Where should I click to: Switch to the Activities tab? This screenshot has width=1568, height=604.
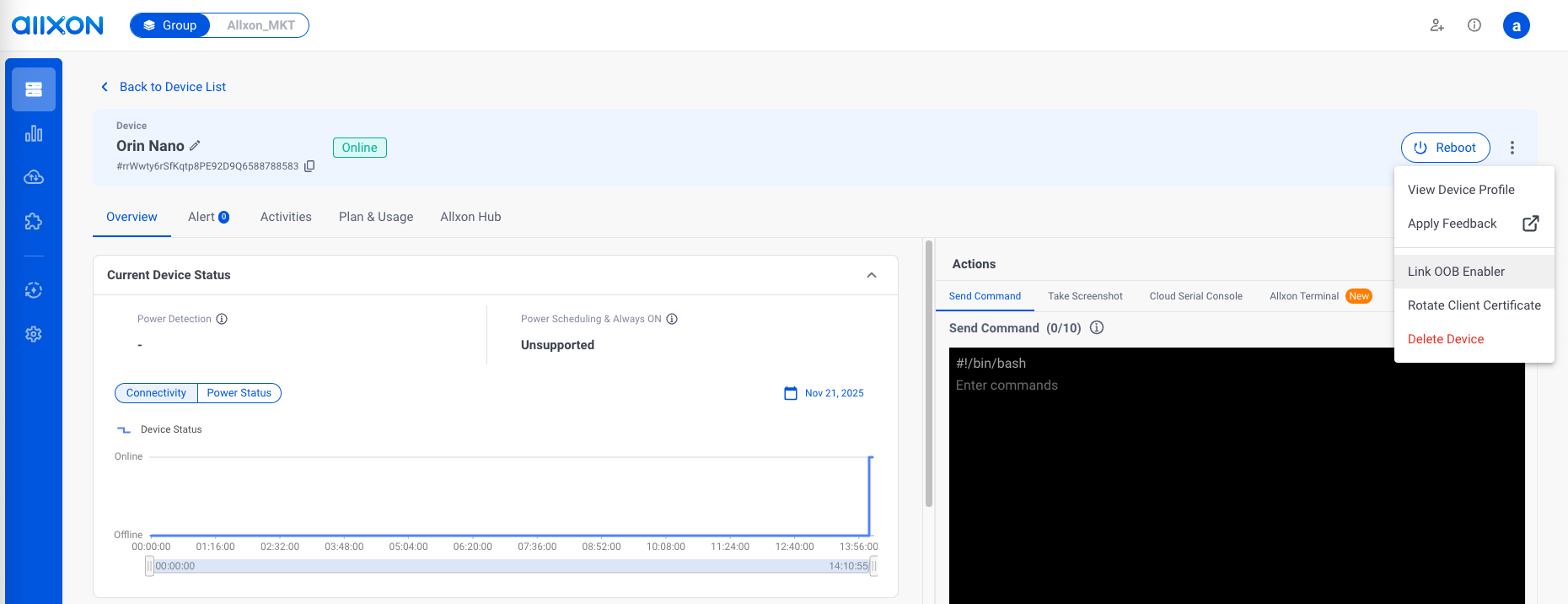click(286, 217)
